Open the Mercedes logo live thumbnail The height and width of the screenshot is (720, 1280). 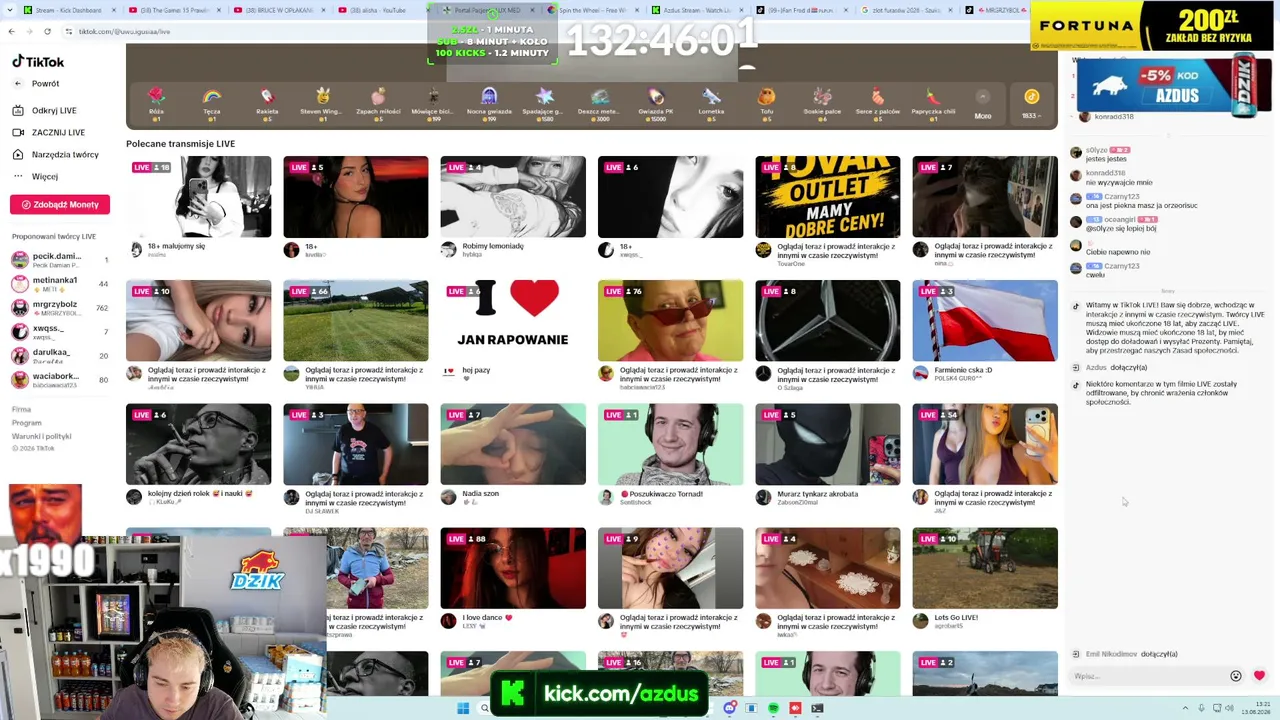coord(828,321)
